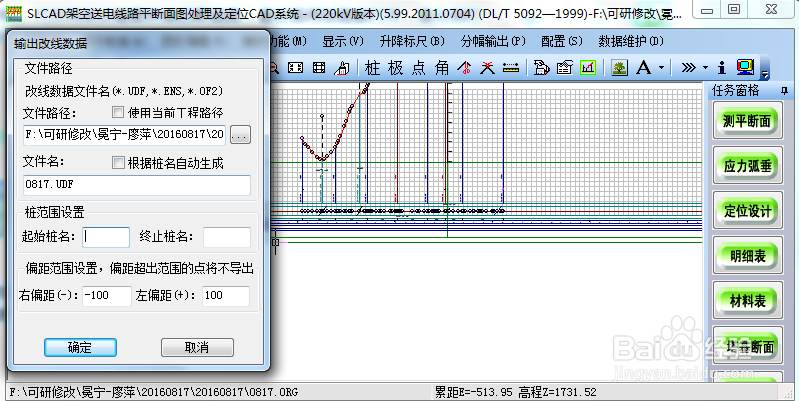Click SLCAD application icon in title bar

click(x=14, y=13)
